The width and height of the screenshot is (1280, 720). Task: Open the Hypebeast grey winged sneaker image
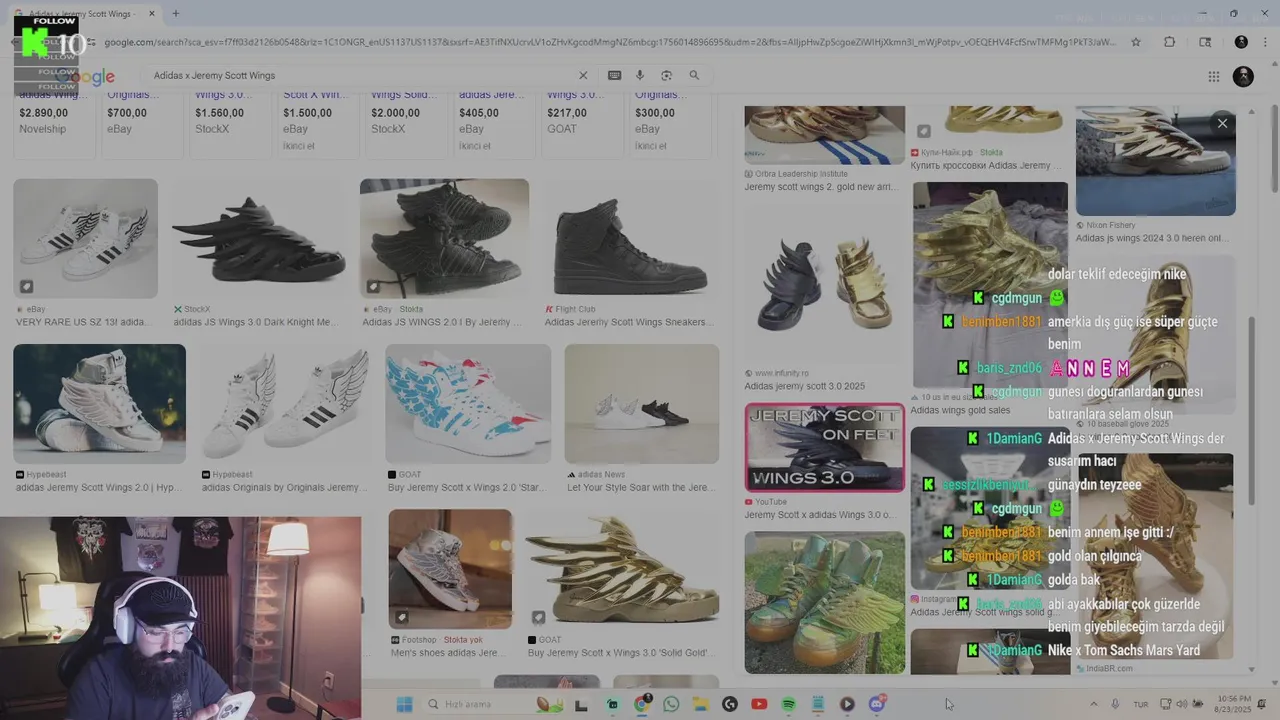pos(99,404)
